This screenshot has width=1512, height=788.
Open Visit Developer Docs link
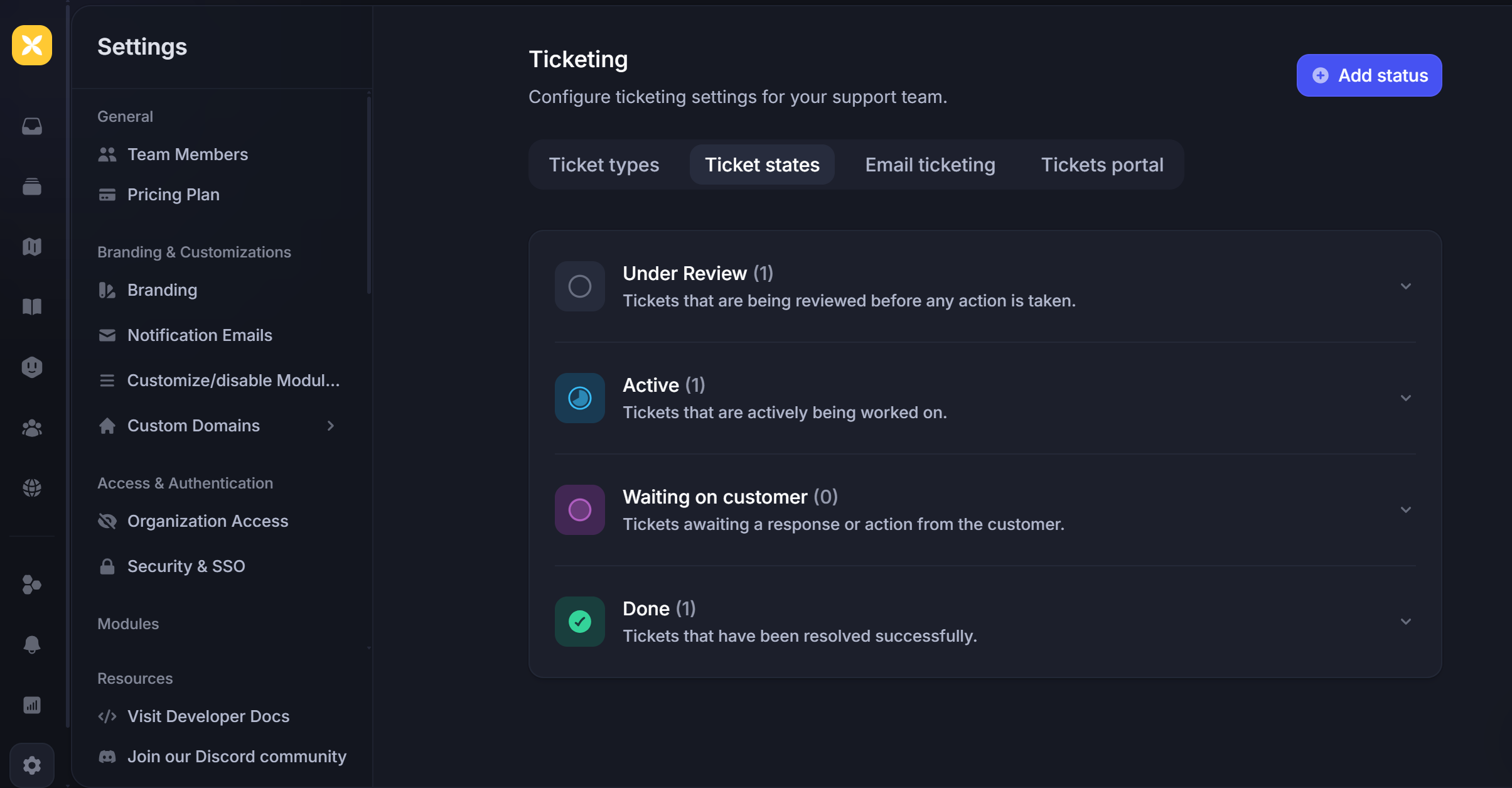pos(208,716)
